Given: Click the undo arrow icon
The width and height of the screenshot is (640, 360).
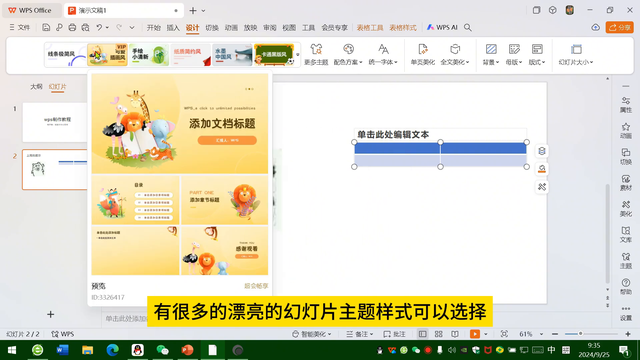Looking at the screenshot, I should (x=99, y=27).
